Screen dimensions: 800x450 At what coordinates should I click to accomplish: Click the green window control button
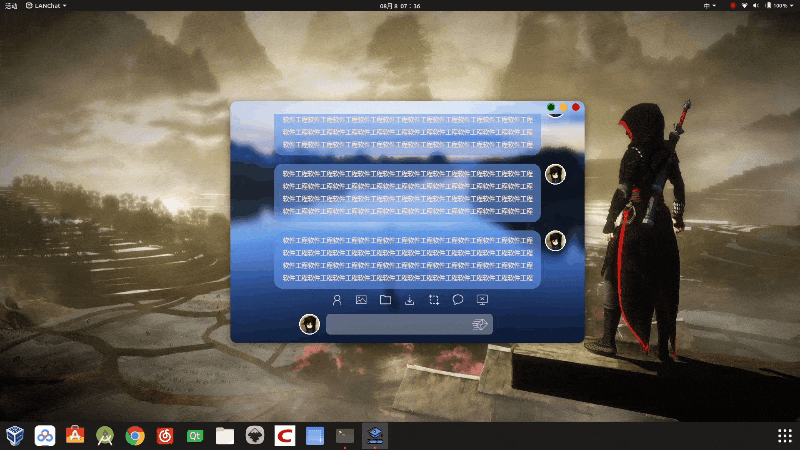pos(551,107)
